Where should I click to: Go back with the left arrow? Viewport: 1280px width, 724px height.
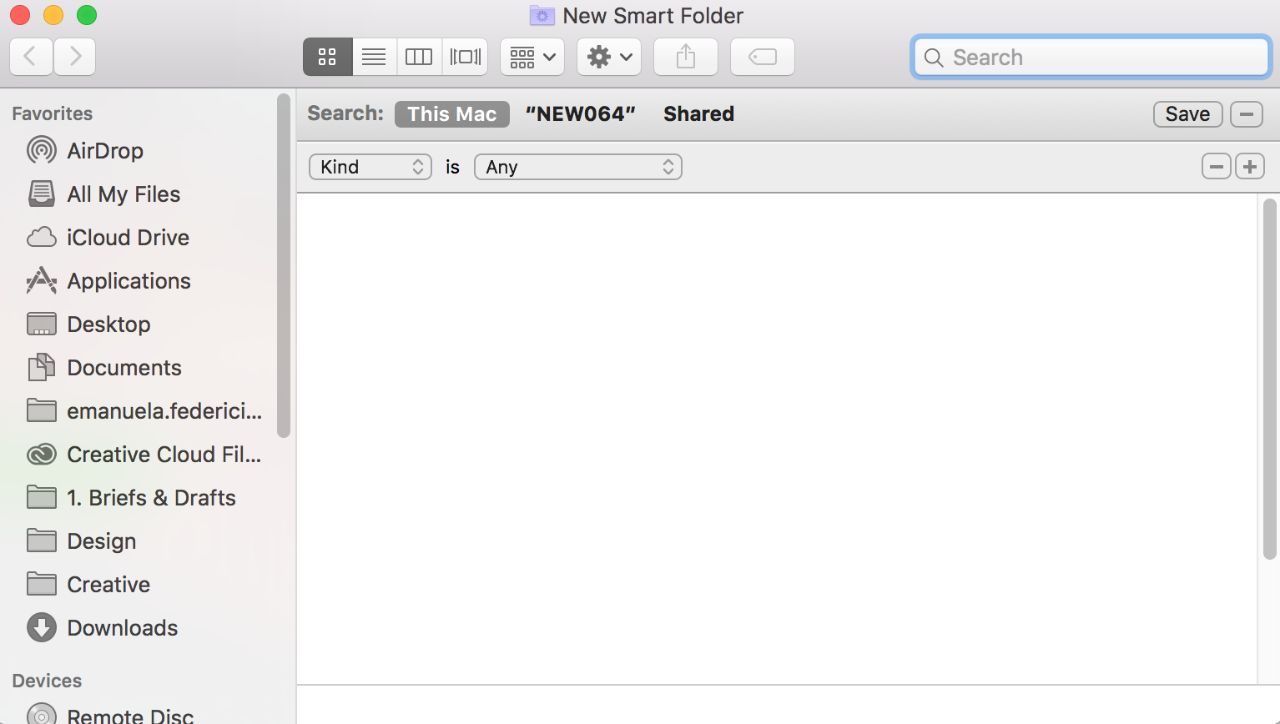click(x=31, y=57)
